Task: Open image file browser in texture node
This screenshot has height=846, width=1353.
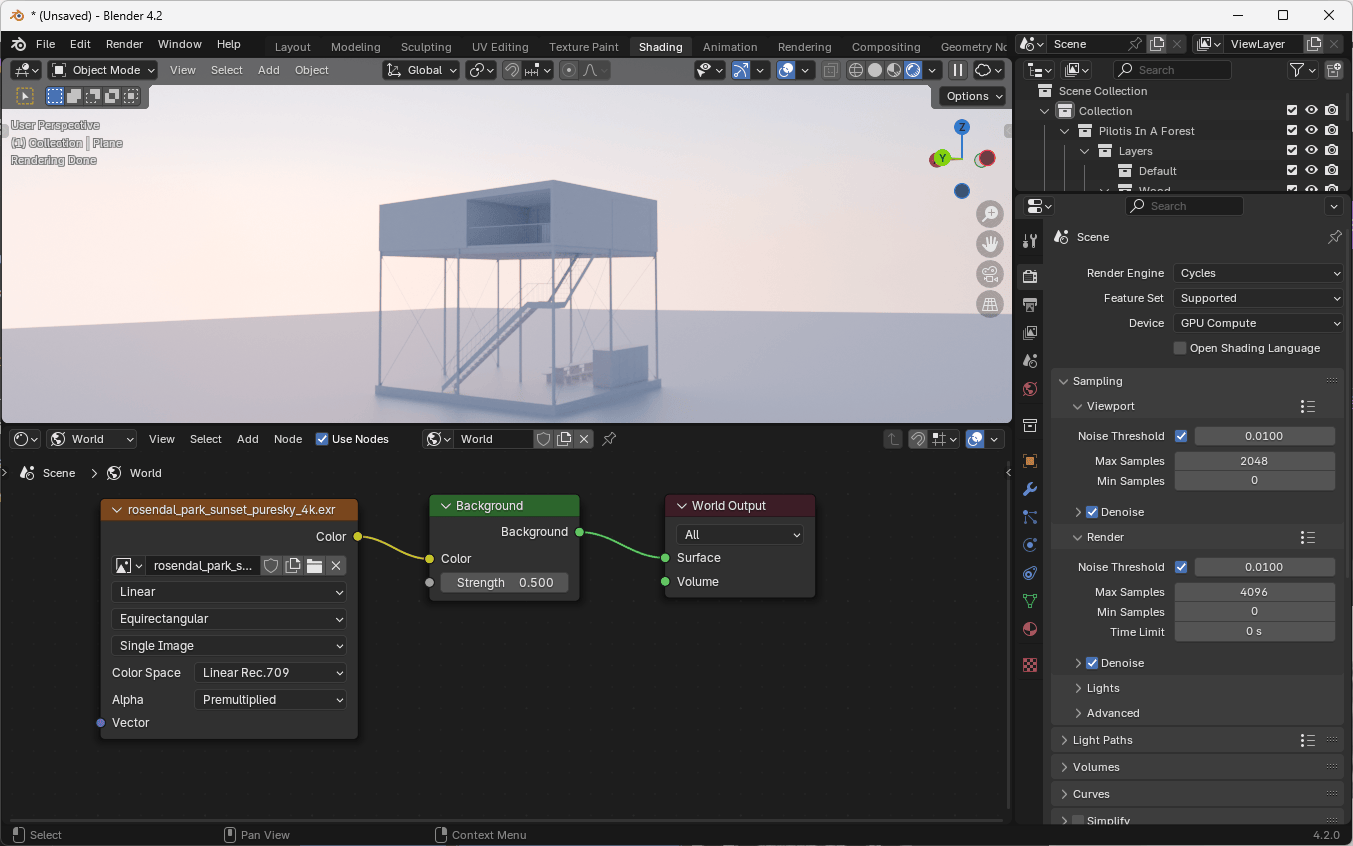Action: 314,566
